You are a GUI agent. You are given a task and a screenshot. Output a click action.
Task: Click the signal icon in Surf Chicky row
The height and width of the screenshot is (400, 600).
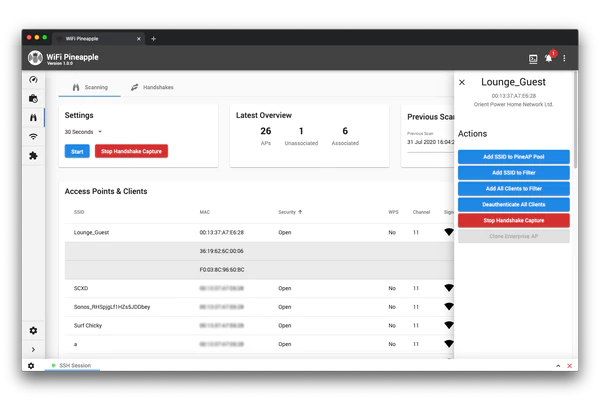point(449,325)
